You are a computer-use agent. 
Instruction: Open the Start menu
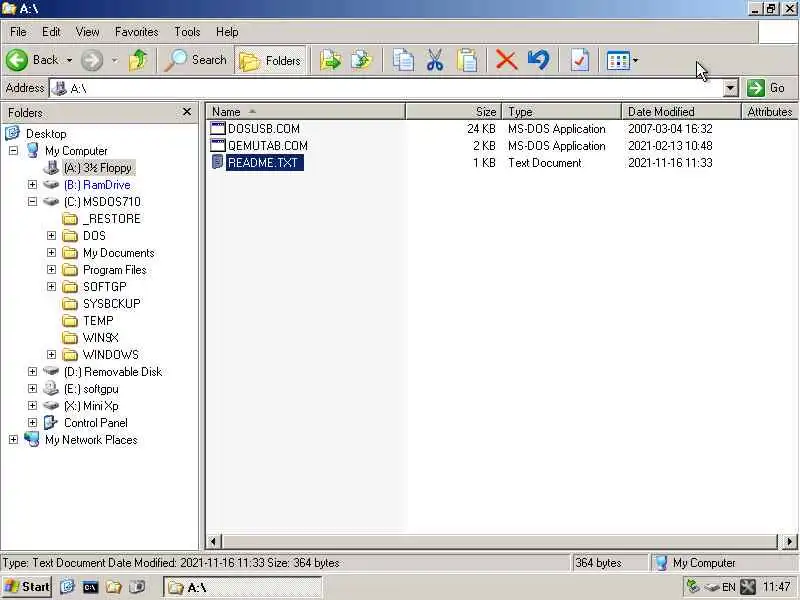27,587
